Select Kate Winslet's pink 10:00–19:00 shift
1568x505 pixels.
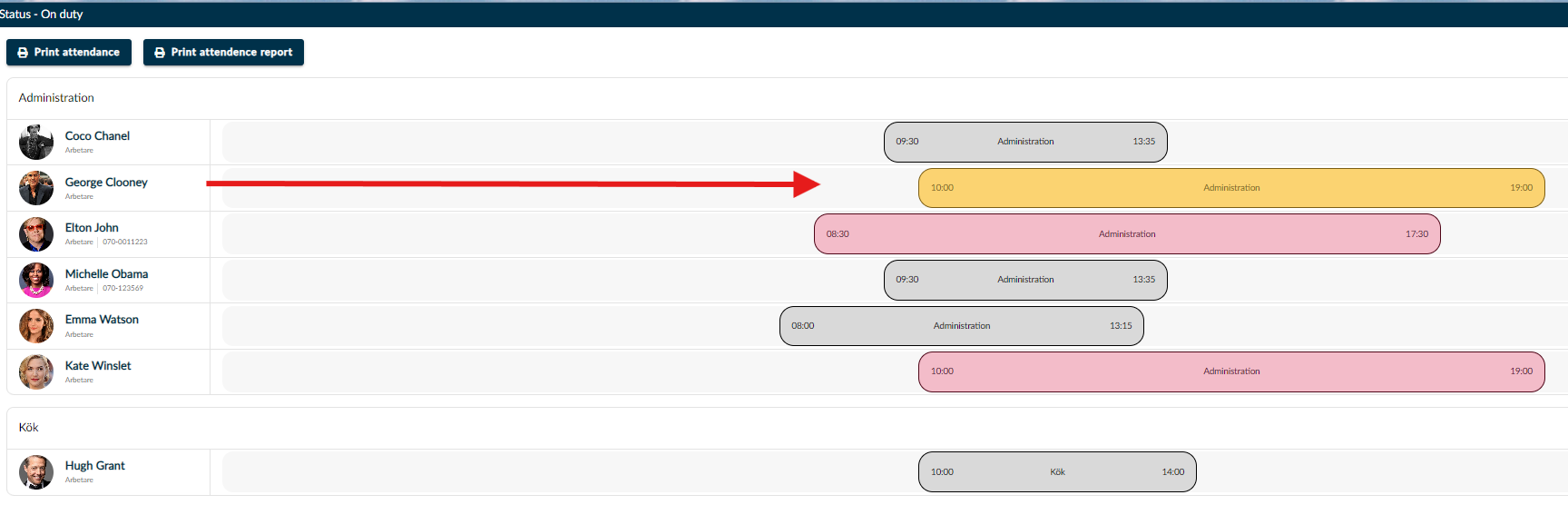(1230, 371)
